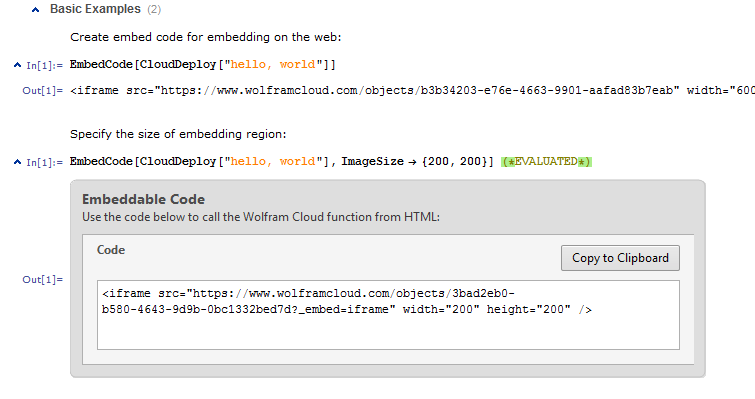This screenshot has height=399, width=755.
Task: Click inside the iframe code text box
Action: click(x=388, y=315)
